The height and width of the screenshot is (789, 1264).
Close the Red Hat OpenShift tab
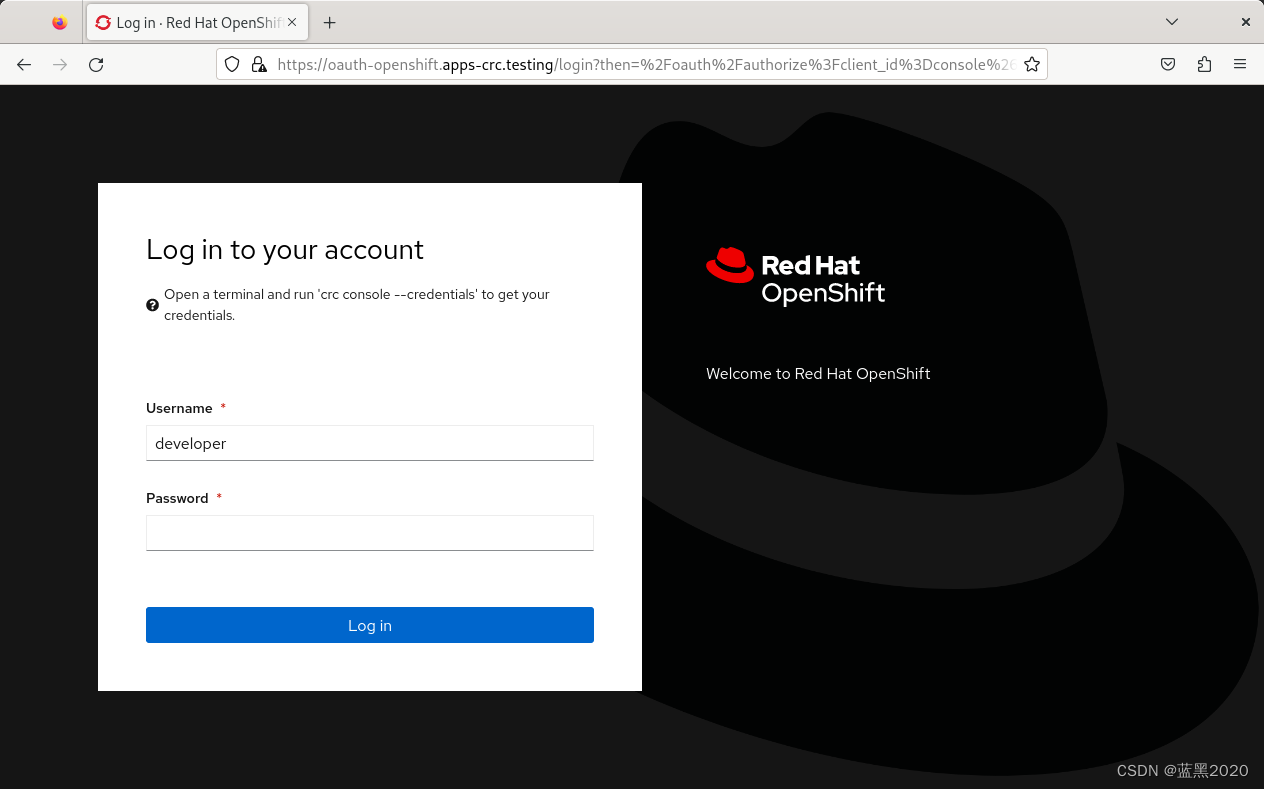click(x=292, y=22)
